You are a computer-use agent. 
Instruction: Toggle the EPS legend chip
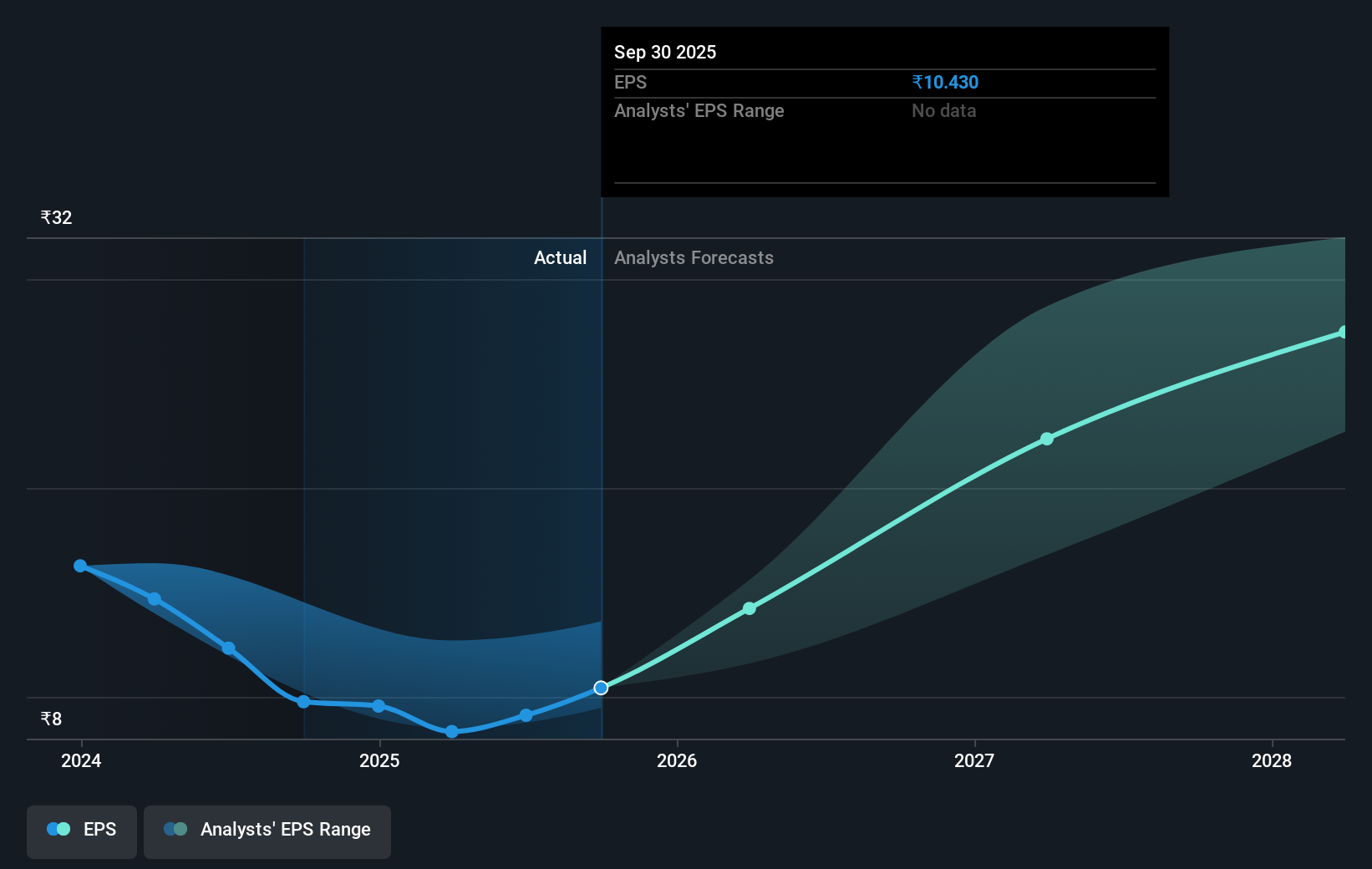click(x=81, y=831)
